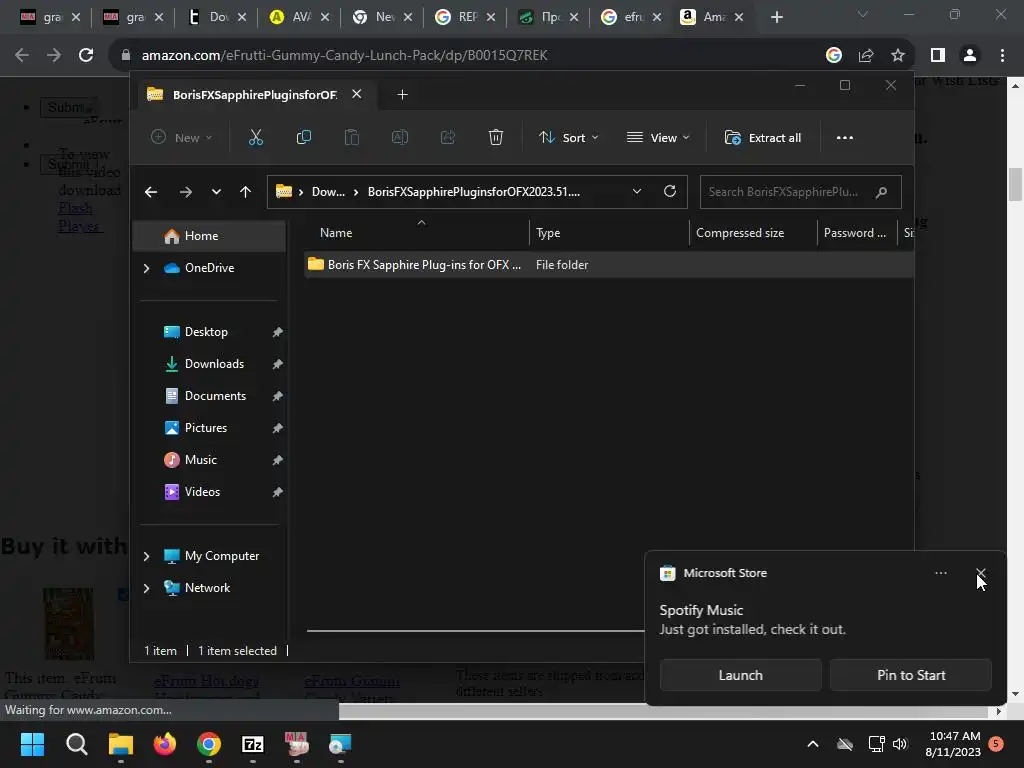Image resolution: width=1024 pixels, height=768 pixels.
Task: Click the Google icon in address bar
Action: point(833,56)
